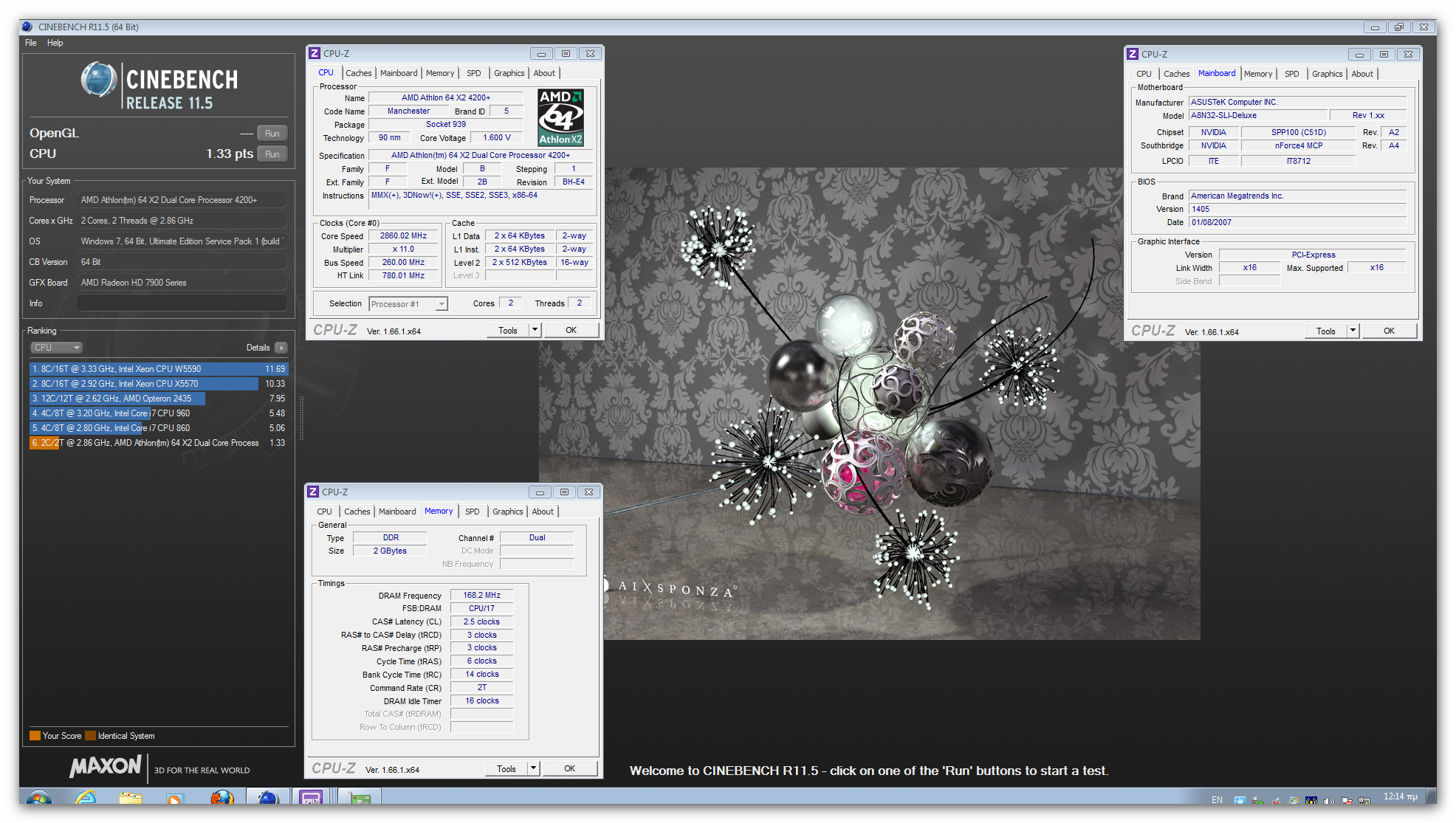Image resolution: width=1456 pixels, height=823 pixels.
Task: Open the File menu in Cinebench
Action: [31, 43]
